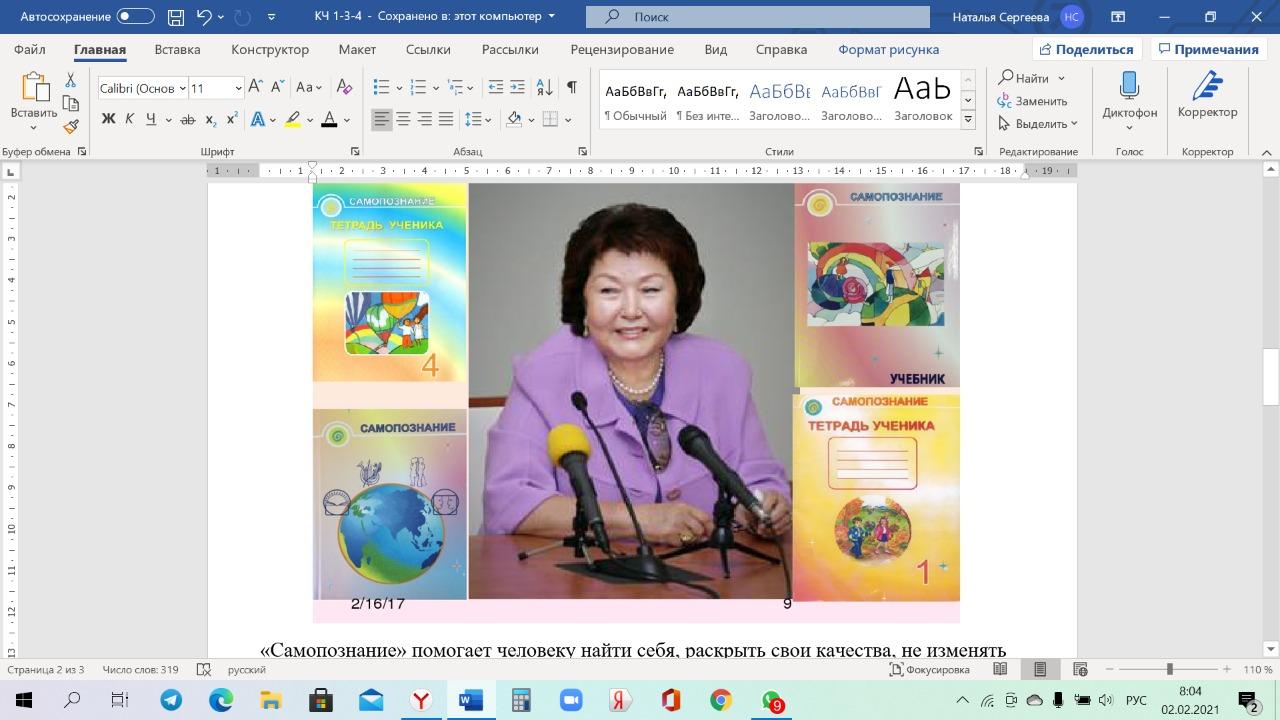Click the zoom slider in status bar
Viewport: 1280px width, 720px height.
click(1169, 669)
